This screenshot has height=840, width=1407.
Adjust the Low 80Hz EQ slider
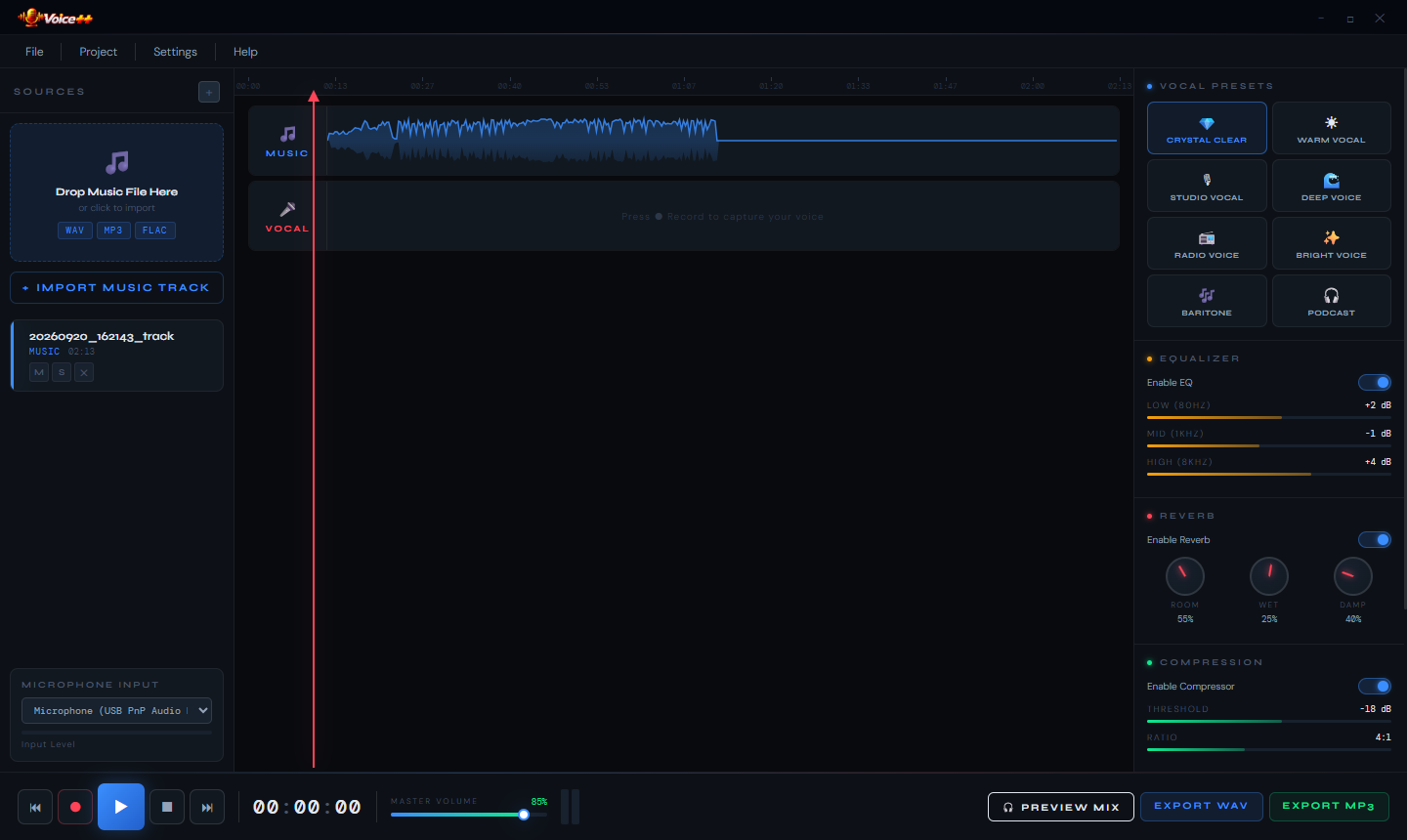tap(1269, 417)
